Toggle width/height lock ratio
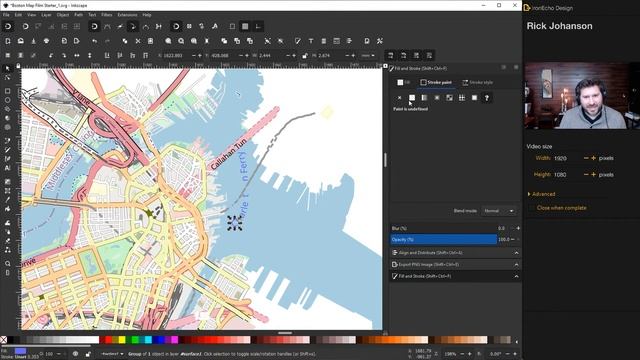The image size is (640, 360). (x=304, y=56)
